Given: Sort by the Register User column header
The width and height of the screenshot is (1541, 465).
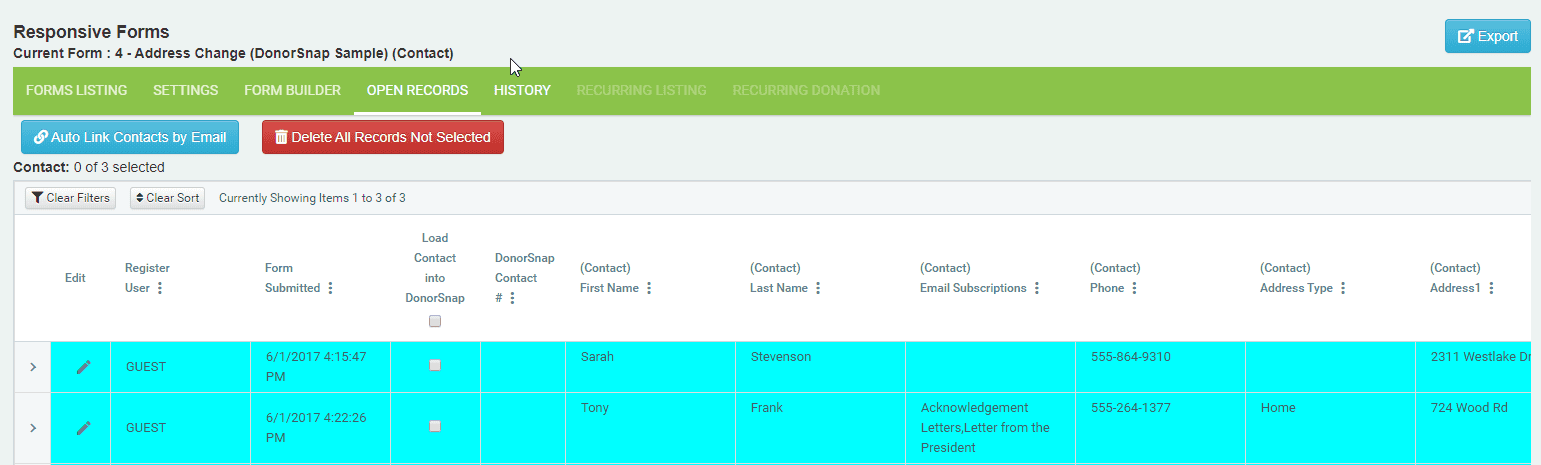Looking at the screenshot, I should click(x=147, y=278).
